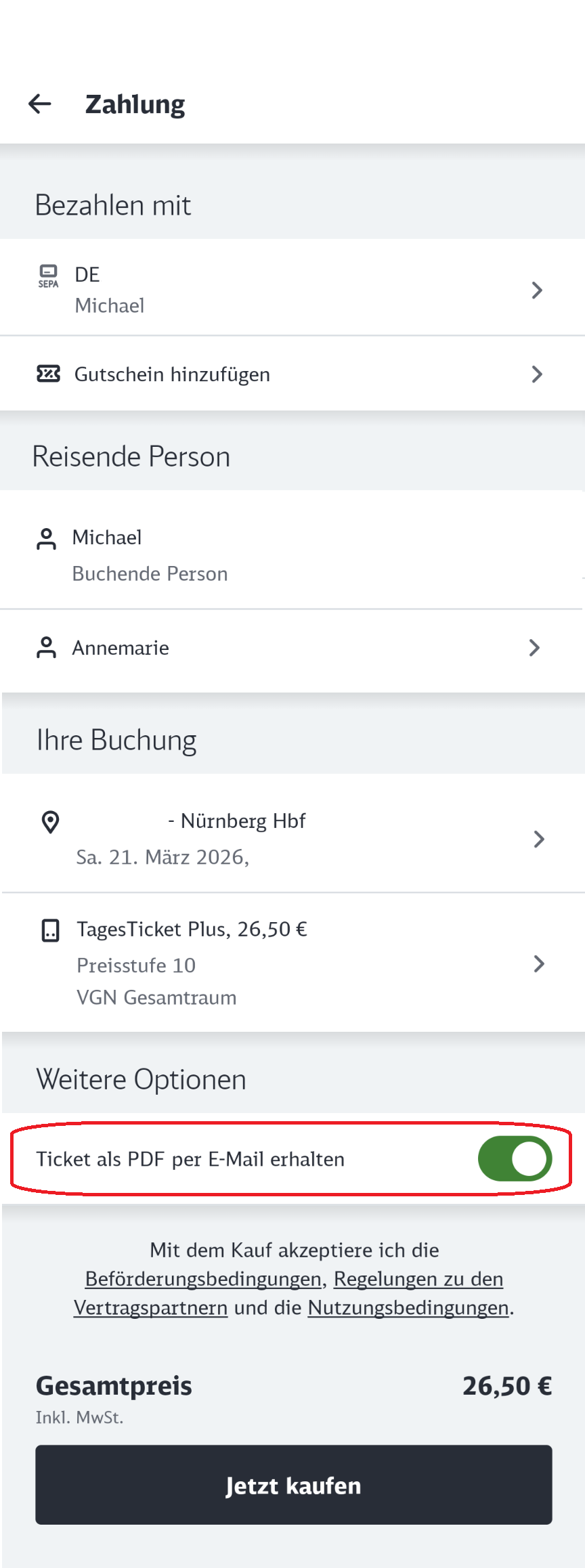Tap the voucher ticket icon
Viewport: 585px width, 1568px height.
pyautogui.click(x=48, y=374)
